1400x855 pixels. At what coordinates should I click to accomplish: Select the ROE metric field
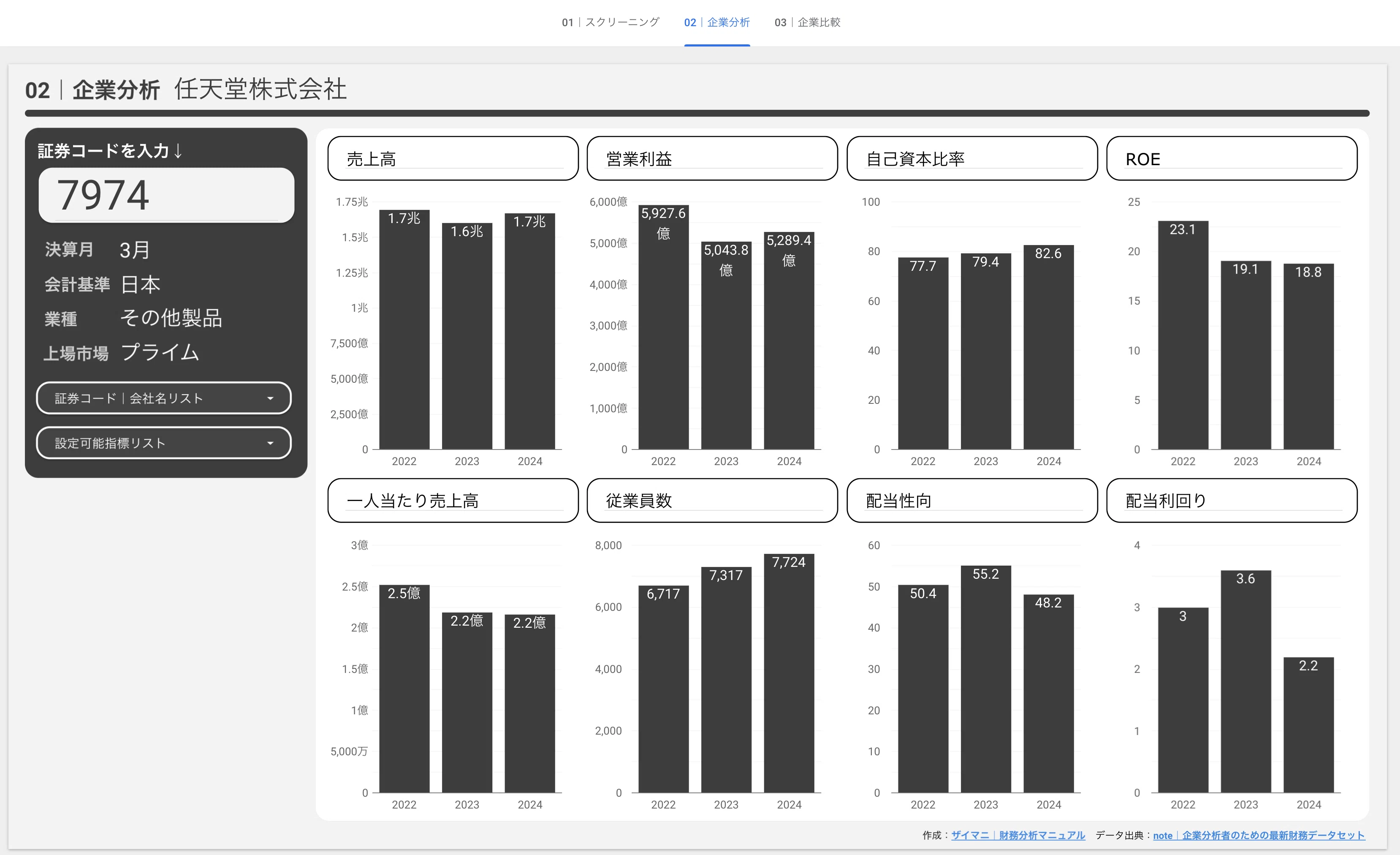[x=1232, y=158]
